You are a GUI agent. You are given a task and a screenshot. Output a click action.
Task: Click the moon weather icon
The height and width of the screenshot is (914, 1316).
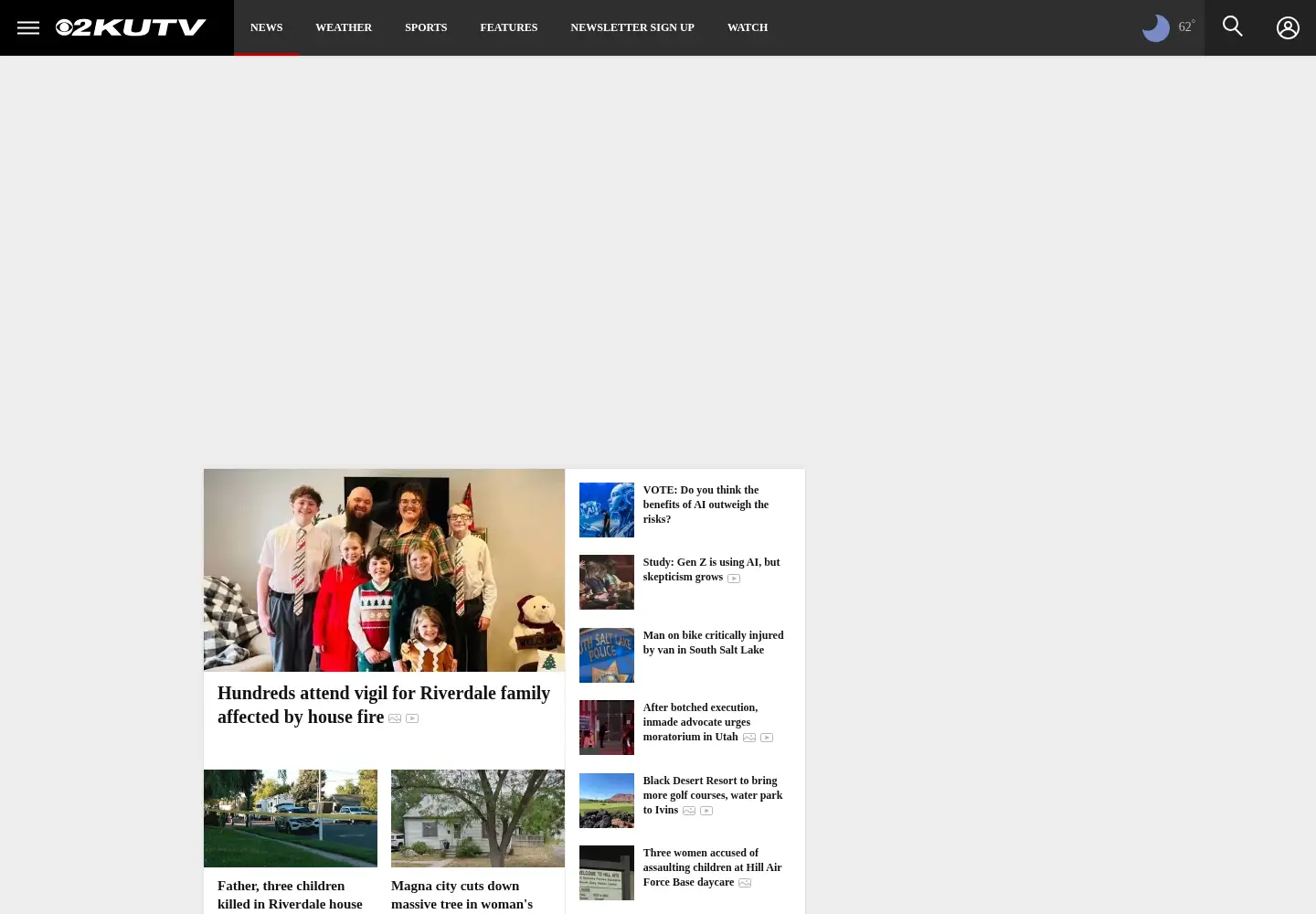pos(1156,28)
